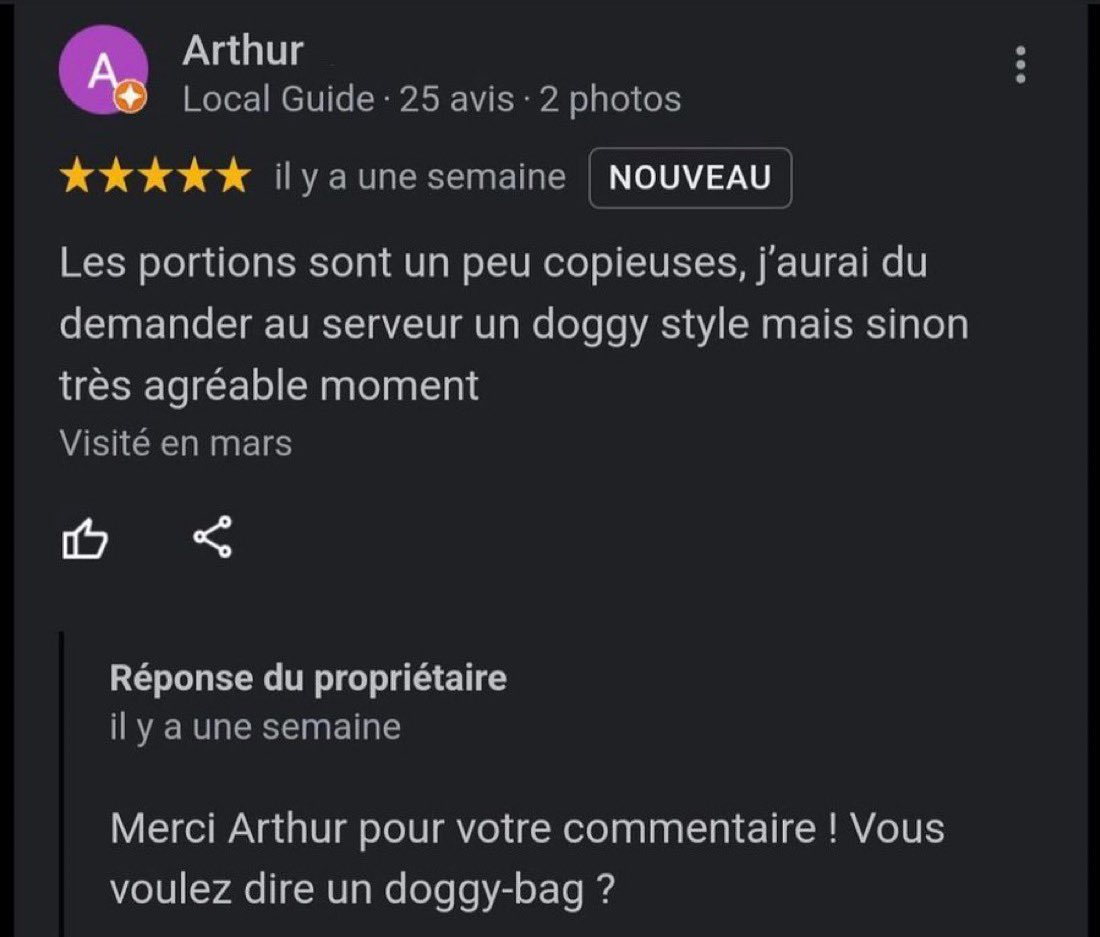
Task: Tap the 'Visité en mars' label
Action: 175,443
